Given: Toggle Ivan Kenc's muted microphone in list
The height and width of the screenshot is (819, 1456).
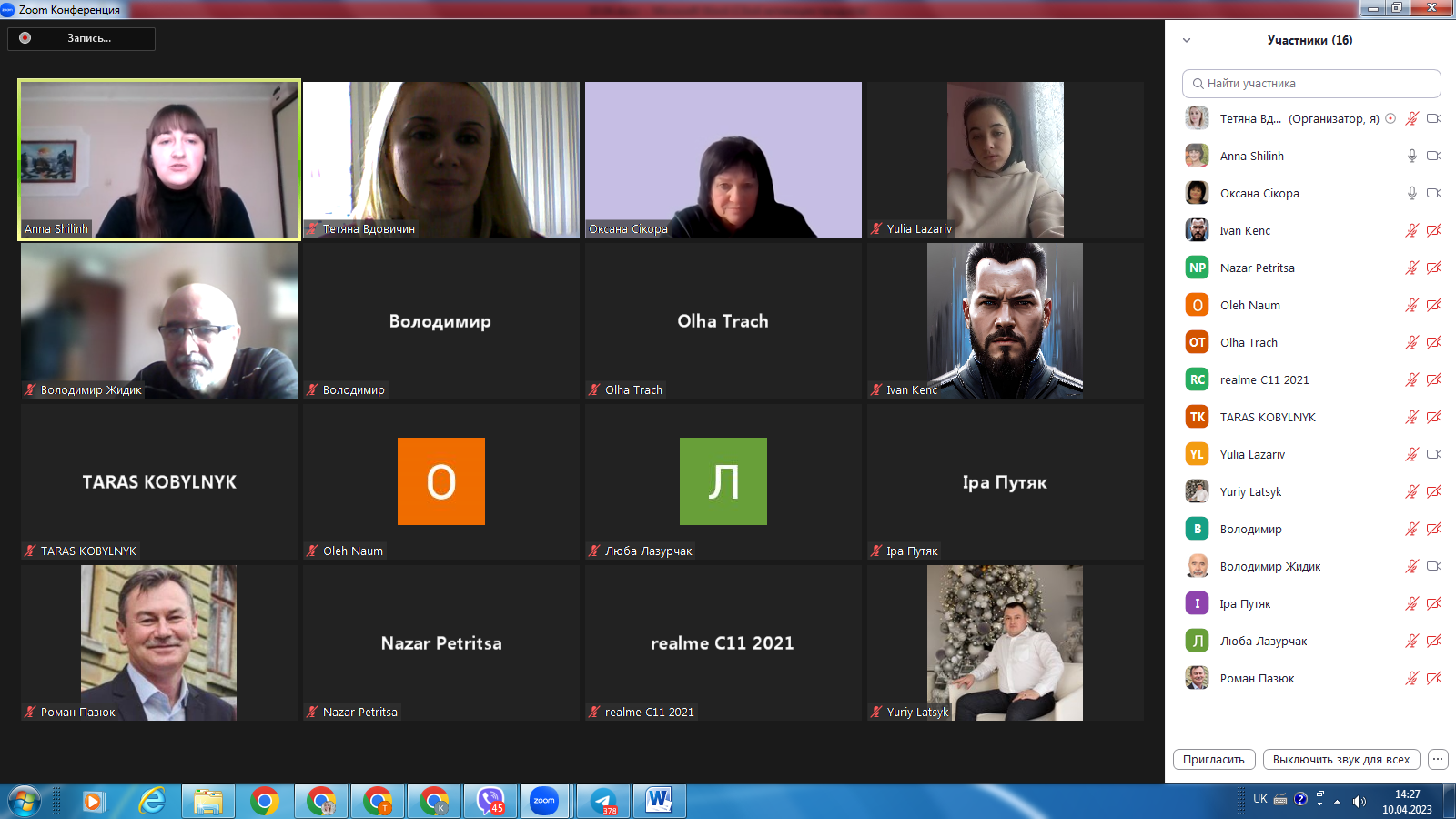Looking at the screenshot, I should click(x=1411, y=230).
